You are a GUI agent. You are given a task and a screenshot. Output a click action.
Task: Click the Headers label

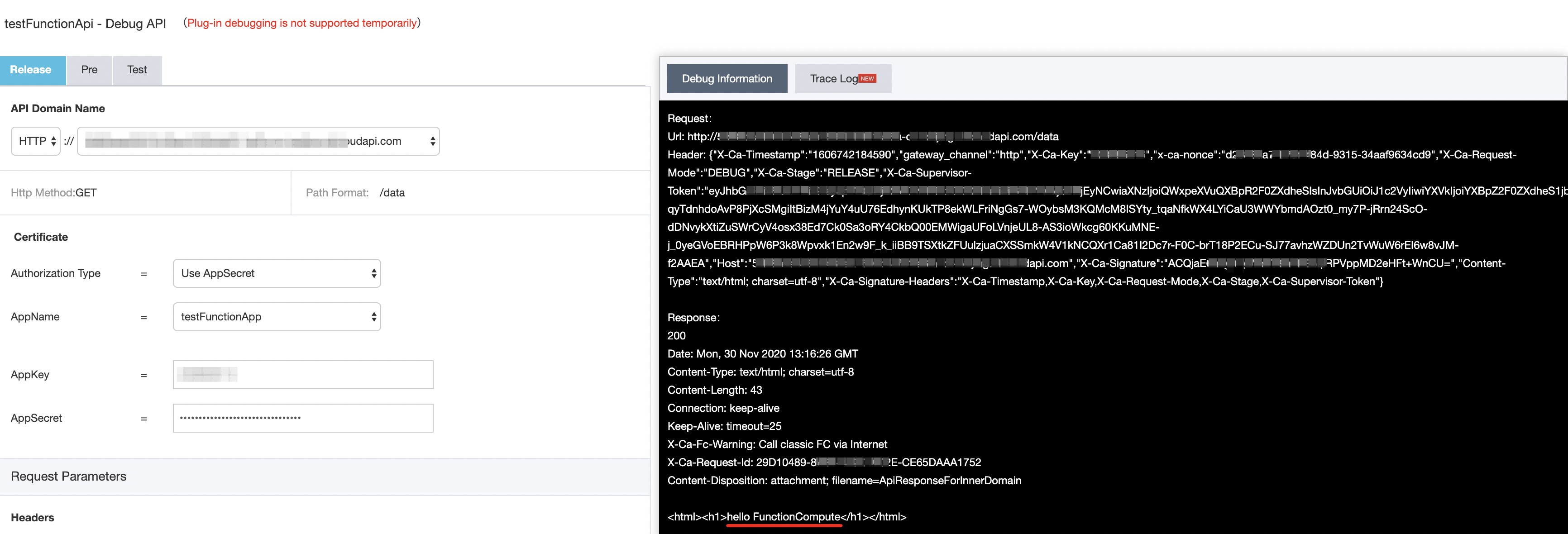32,518
